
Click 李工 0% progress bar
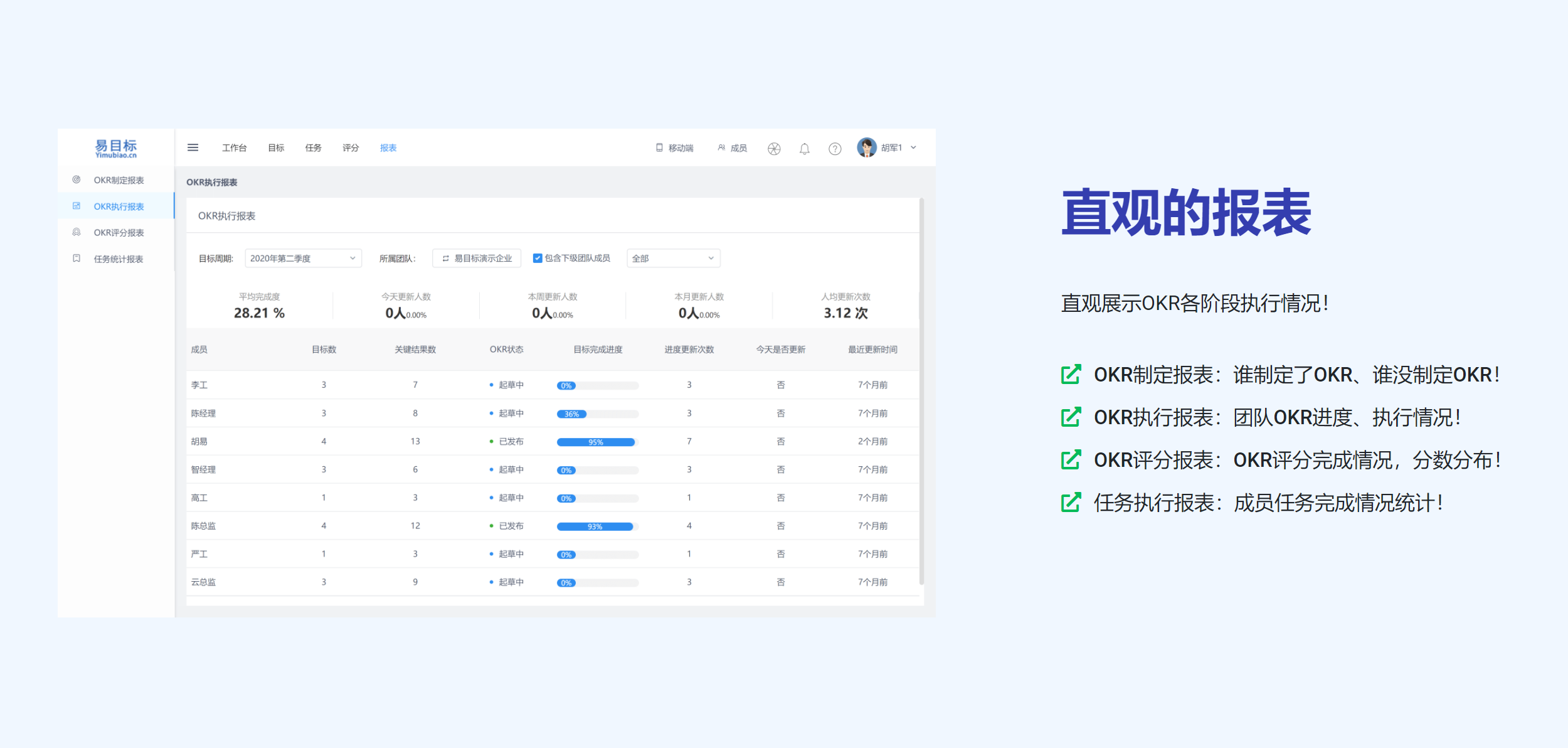tap(598, 385)
